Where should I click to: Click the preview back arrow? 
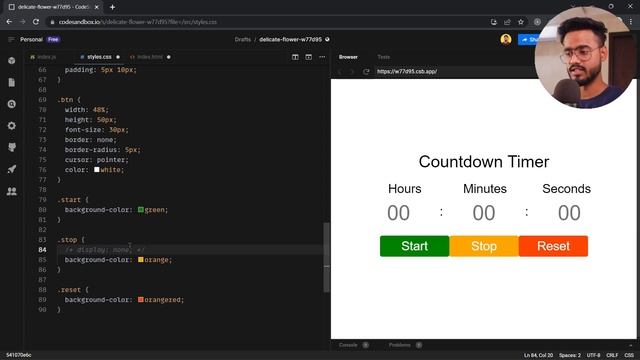tap(340, 71)
